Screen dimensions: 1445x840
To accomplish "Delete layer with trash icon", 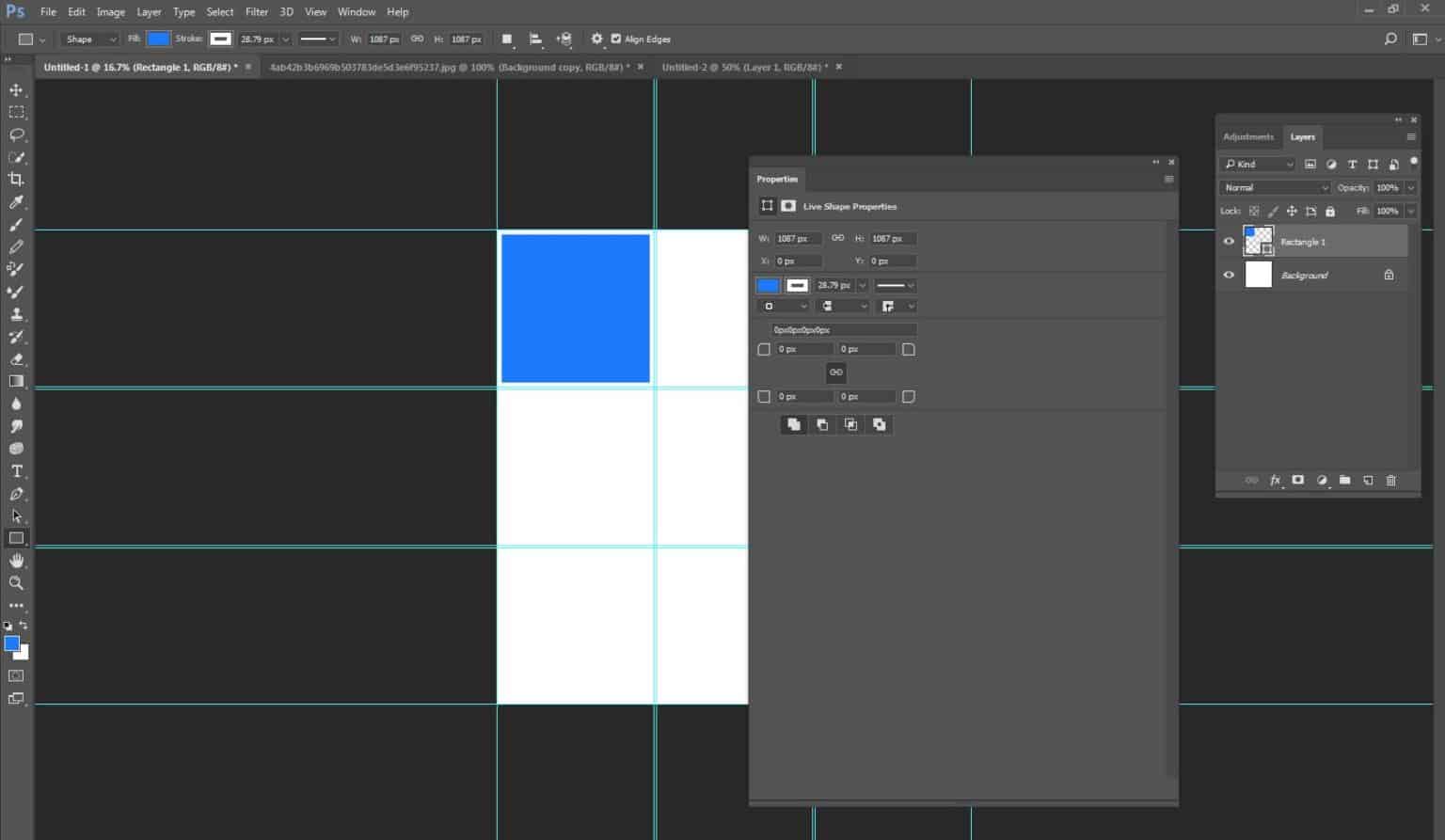I will click(1391, 480).
